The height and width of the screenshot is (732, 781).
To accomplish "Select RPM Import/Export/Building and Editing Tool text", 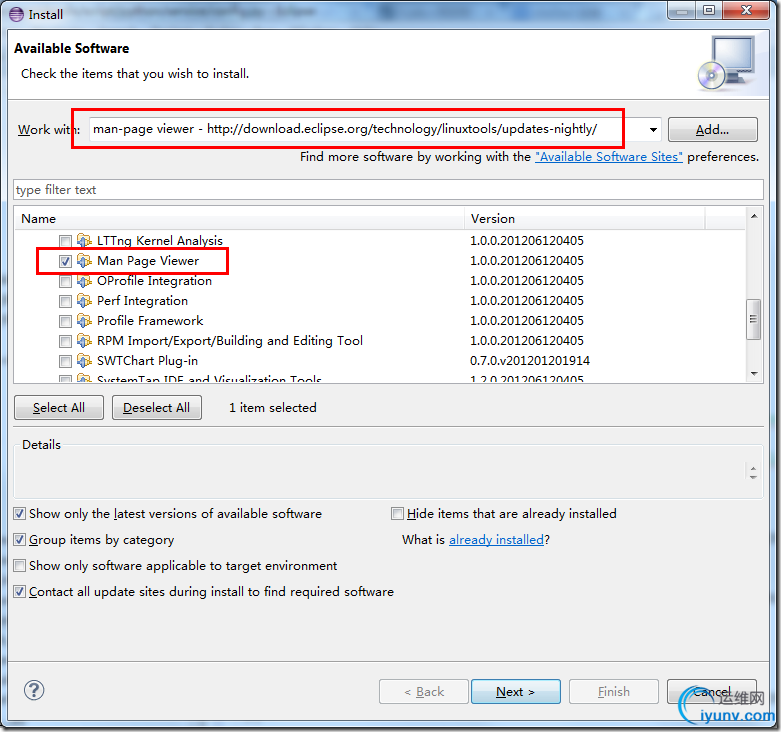I will pyautogui.click(x=230, y=341).
